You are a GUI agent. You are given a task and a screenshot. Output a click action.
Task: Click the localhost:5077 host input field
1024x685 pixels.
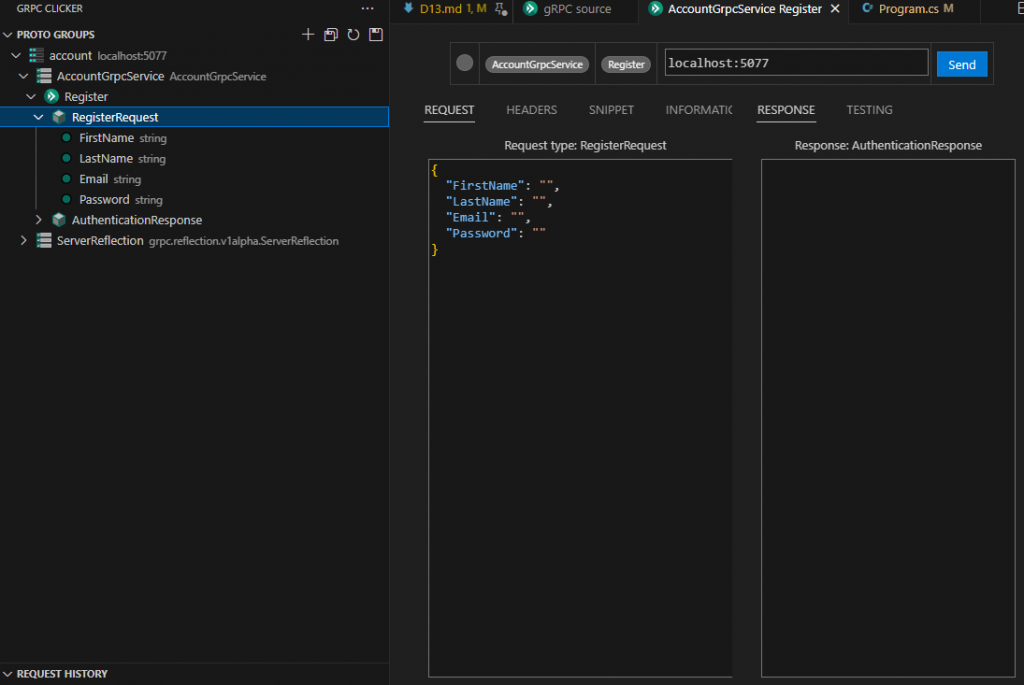795,63
